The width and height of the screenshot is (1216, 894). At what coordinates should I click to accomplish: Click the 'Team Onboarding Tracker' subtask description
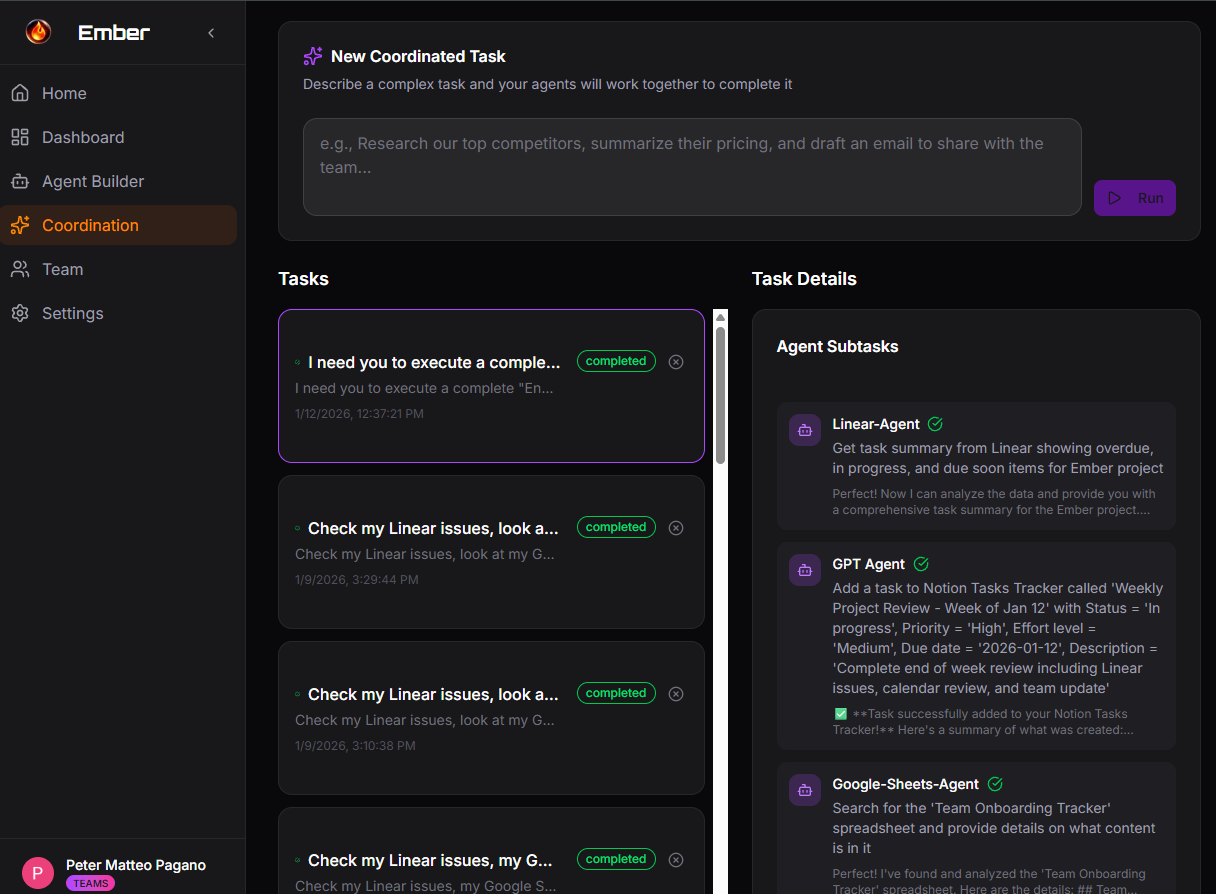pyautogui.click(x=994, y=828)
